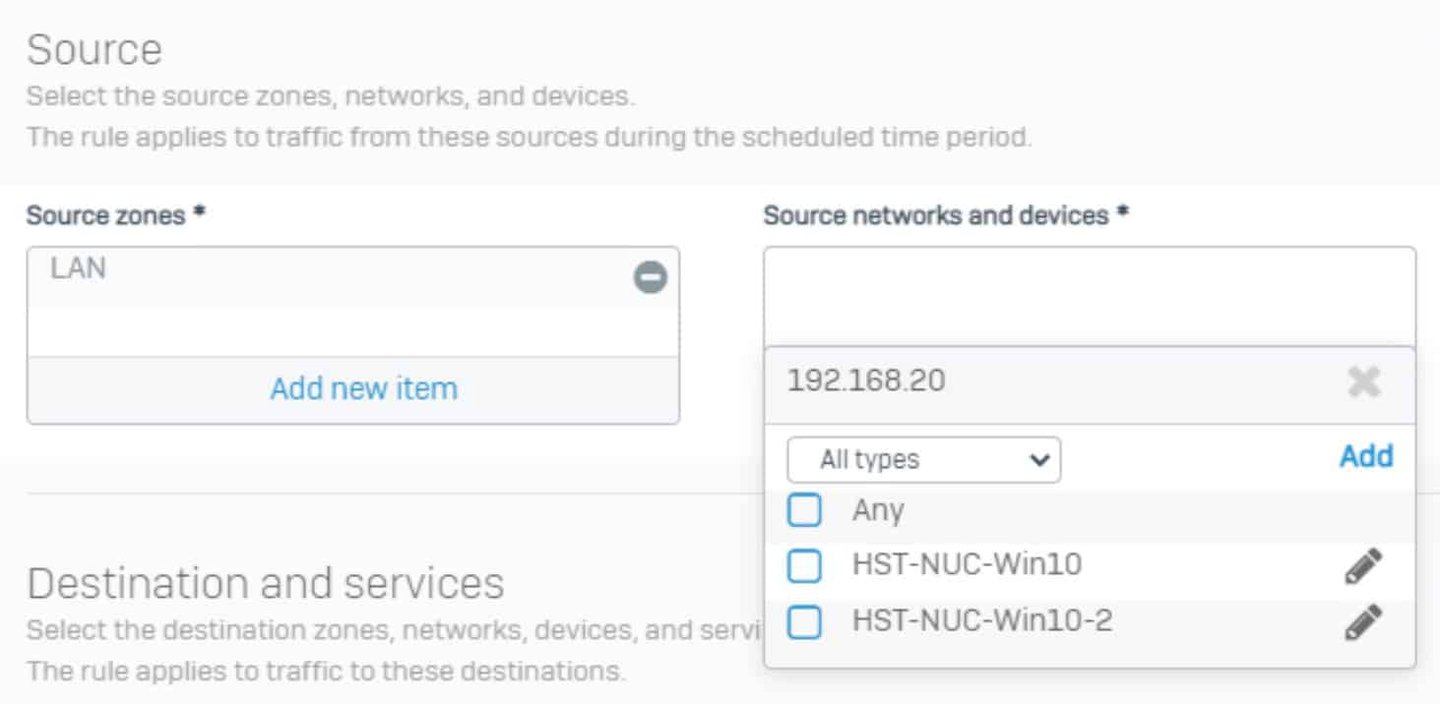
Task: Select the HST-NUC-Win10-2 checkbox
Action: (804, 623)
